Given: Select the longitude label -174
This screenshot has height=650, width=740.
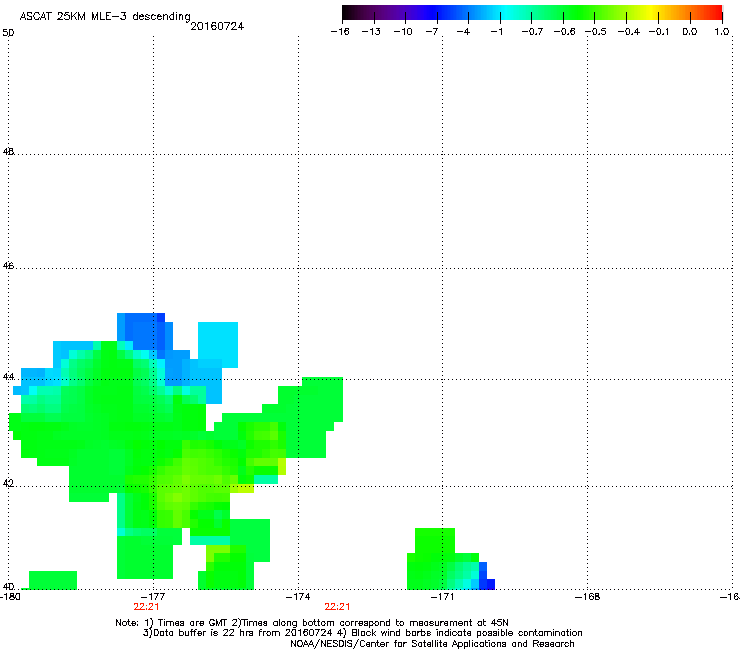Looking at the screenshot, I should click(298, 597).
